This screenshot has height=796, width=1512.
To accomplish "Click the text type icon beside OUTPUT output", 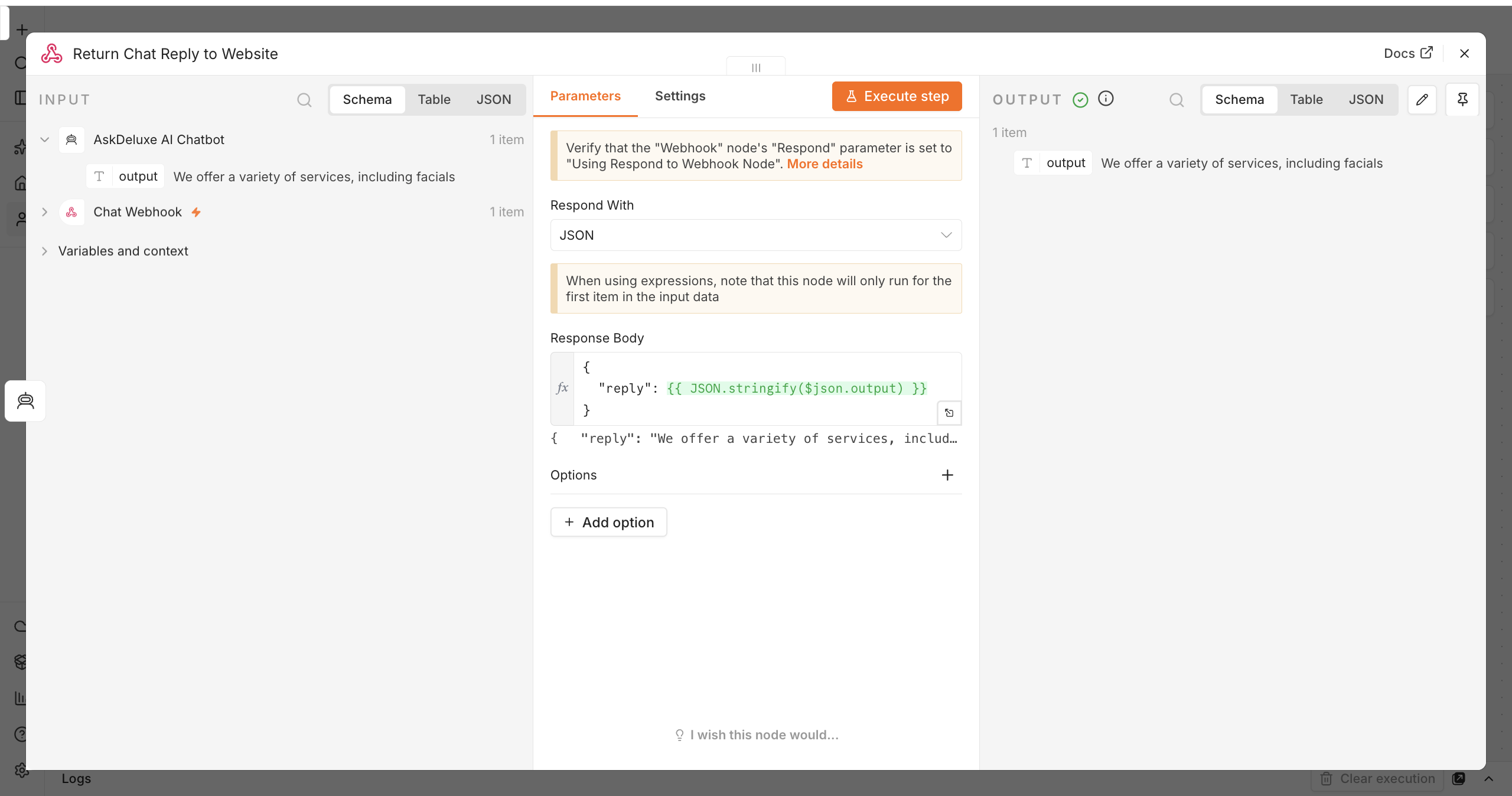I will 1027,163.
